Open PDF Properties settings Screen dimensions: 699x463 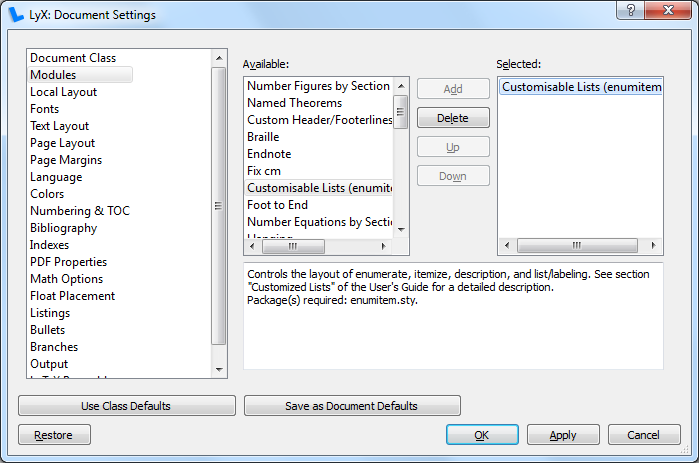pyautogui.click(x=68, y=262)
